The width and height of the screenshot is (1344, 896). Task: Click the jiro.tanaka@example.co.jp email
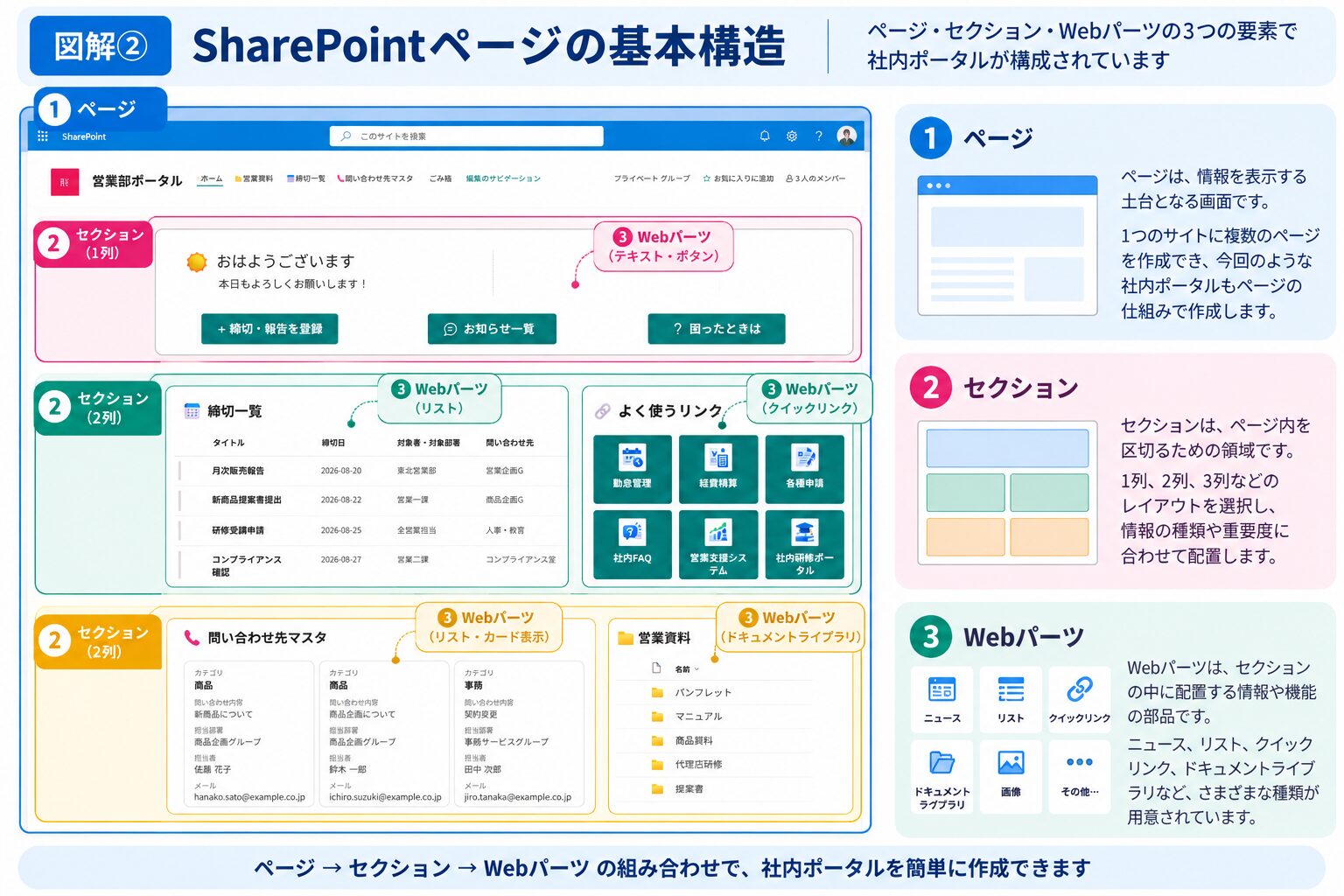[x=517, y=797]
